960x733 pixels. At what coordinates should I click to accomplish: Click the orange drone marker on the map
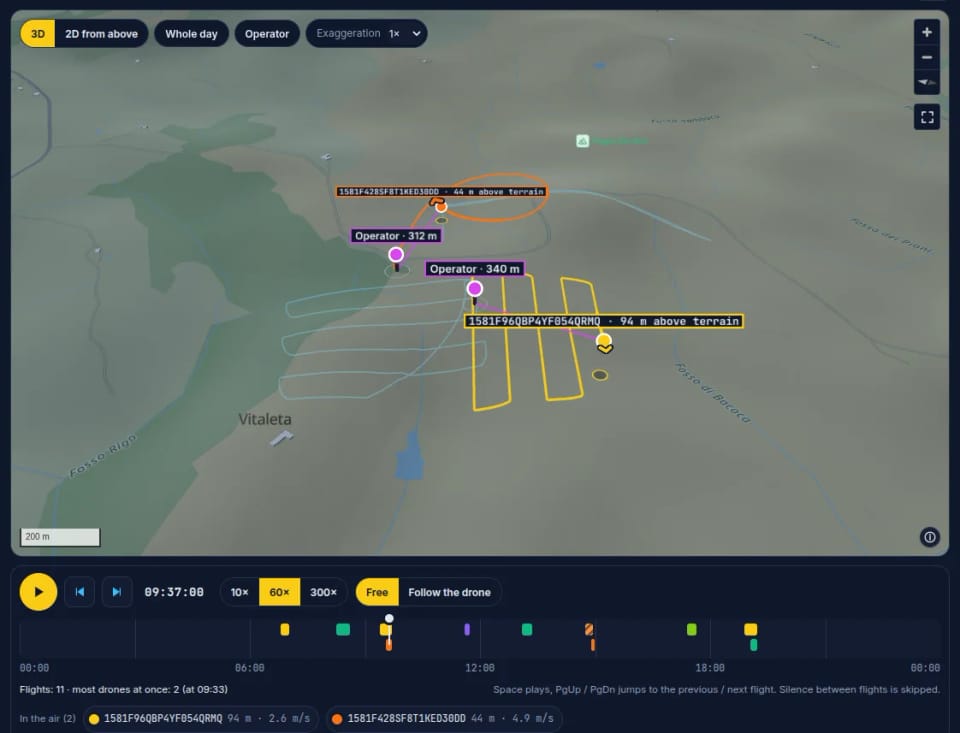(x=441, y=206)
